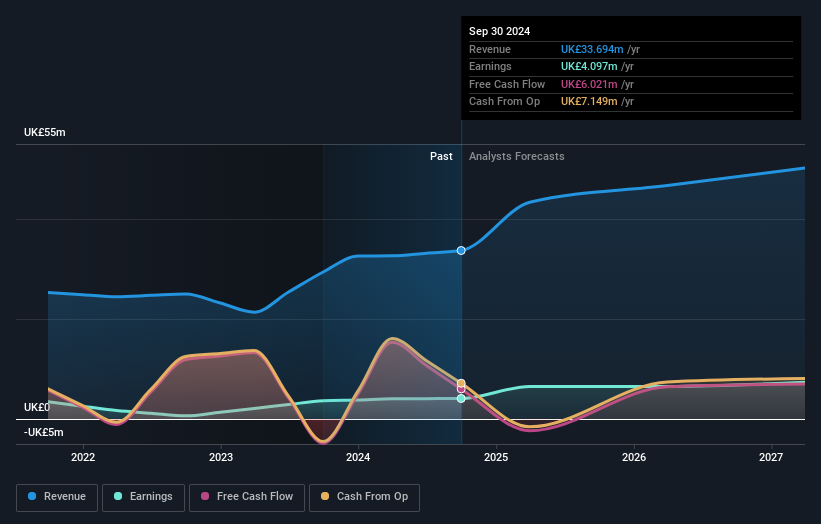Click the Revenue label in tooltip
Screen dimensions: 821x524
coord(490,49)
